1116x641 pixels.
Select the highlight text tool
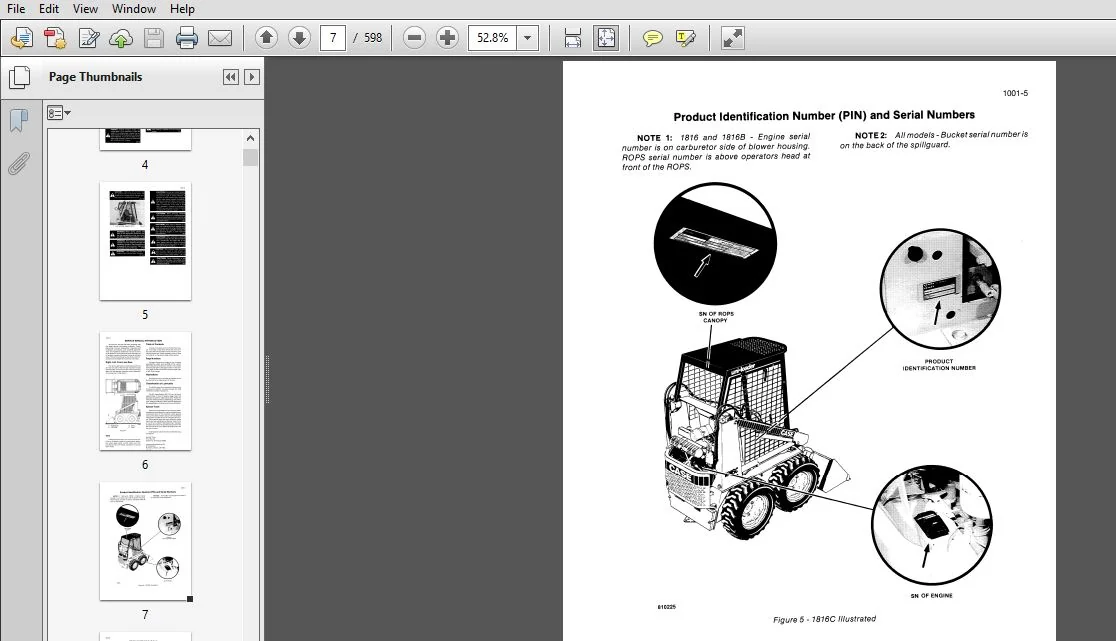[685, 38]
